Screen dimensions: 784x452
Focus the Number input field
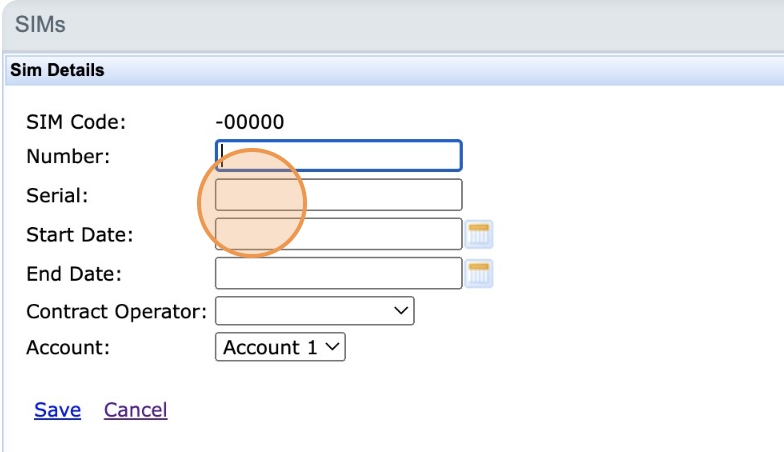(338, 156)
